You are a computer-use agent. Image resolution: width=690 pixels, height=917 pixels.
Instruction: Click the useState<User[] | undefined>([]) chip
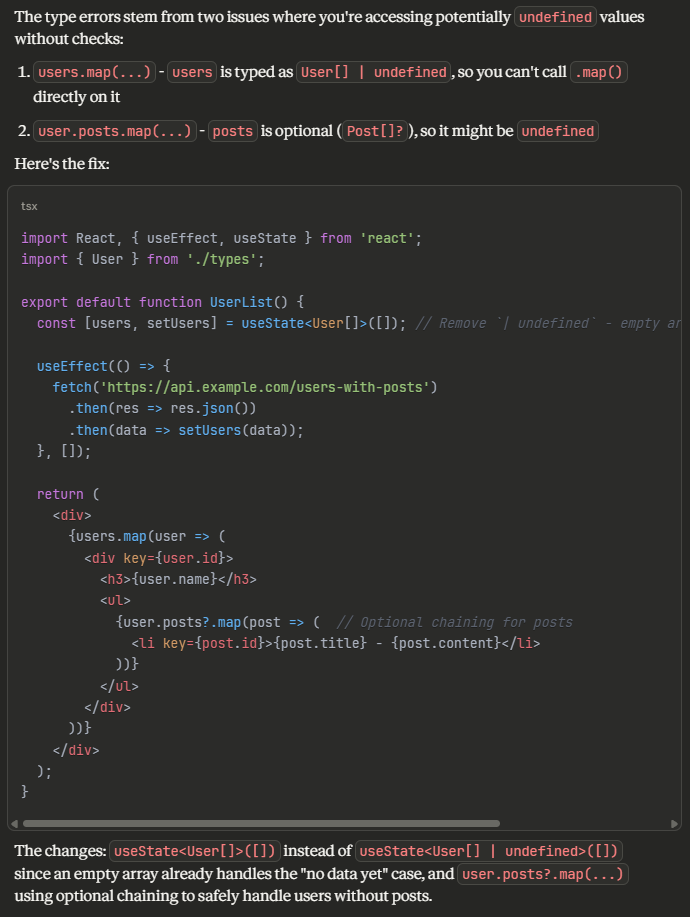pyautogui.click(x=490, y=851)
